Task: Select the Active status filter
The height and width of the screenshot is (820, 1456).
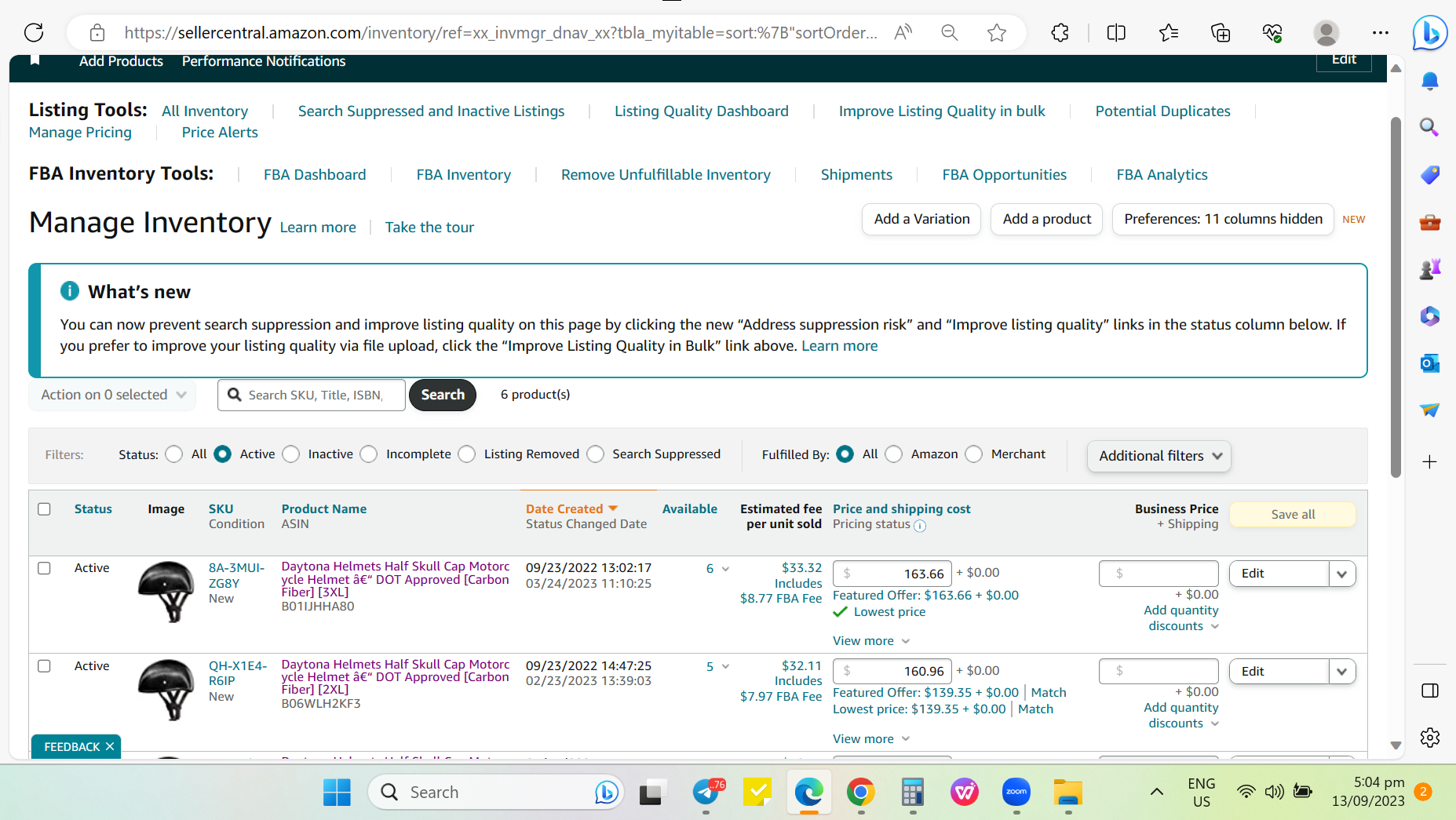Action: click(x=223, y=454)
